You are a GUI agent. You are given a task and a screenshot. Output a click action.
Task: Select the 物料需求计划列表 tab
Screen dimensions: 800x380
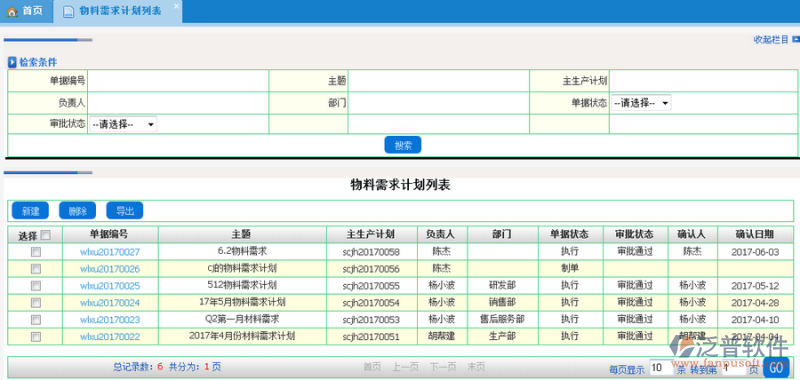click(x=117, y=11)
